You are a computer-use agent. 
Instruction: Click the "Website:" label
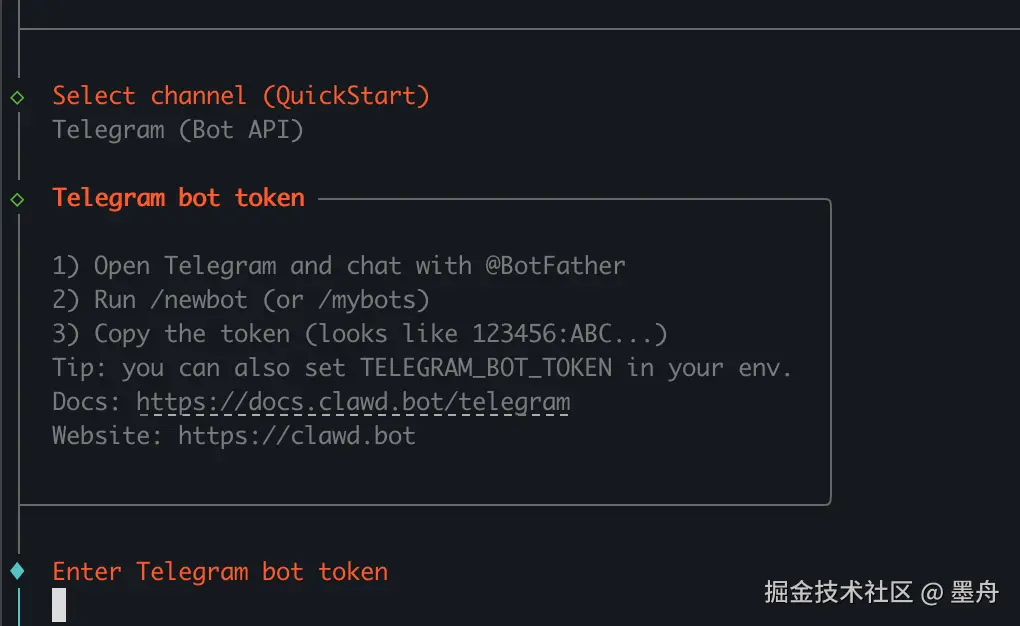pos(108,436)
